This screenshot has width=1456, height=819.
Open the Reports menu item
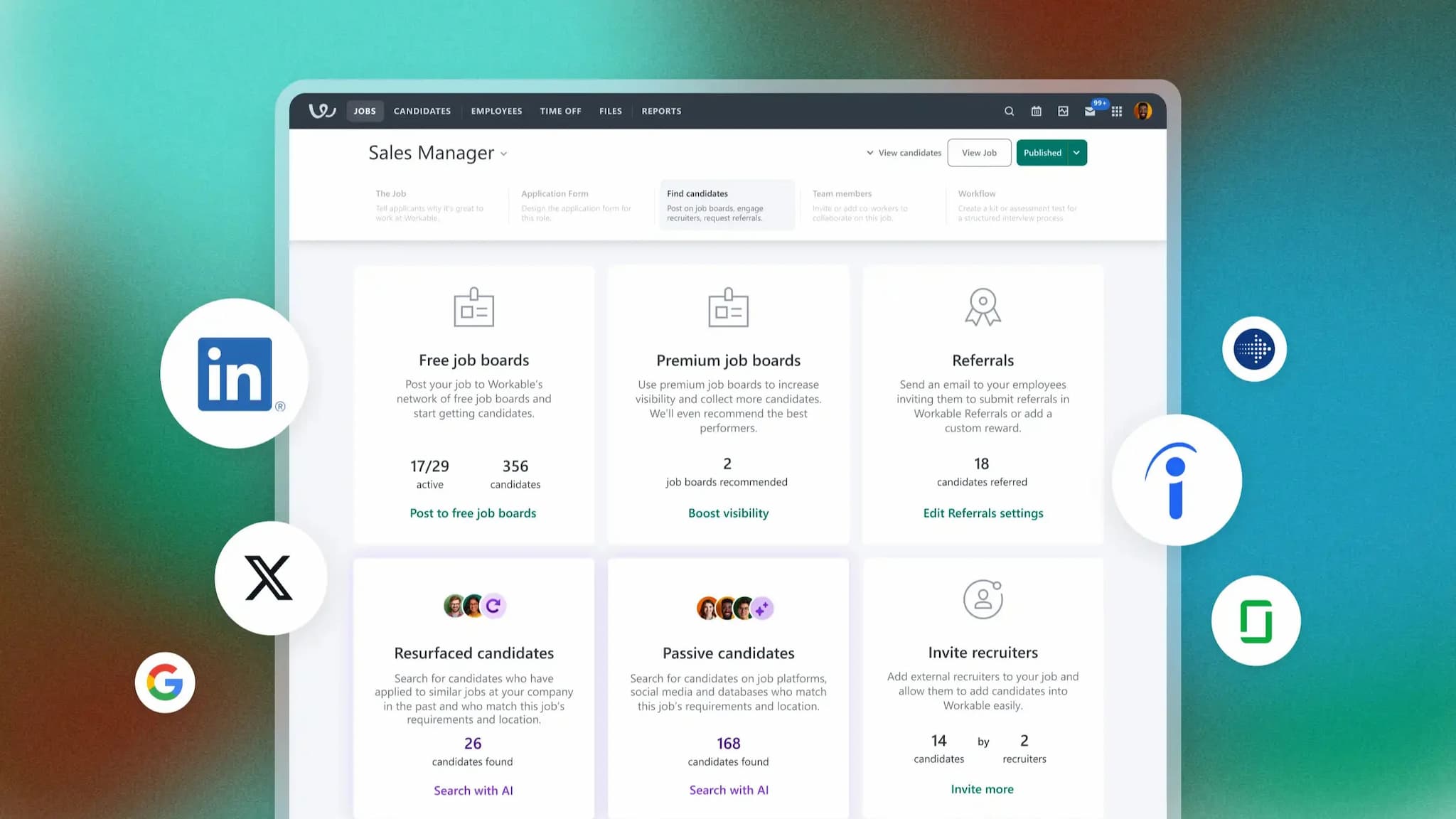[661, 111]
